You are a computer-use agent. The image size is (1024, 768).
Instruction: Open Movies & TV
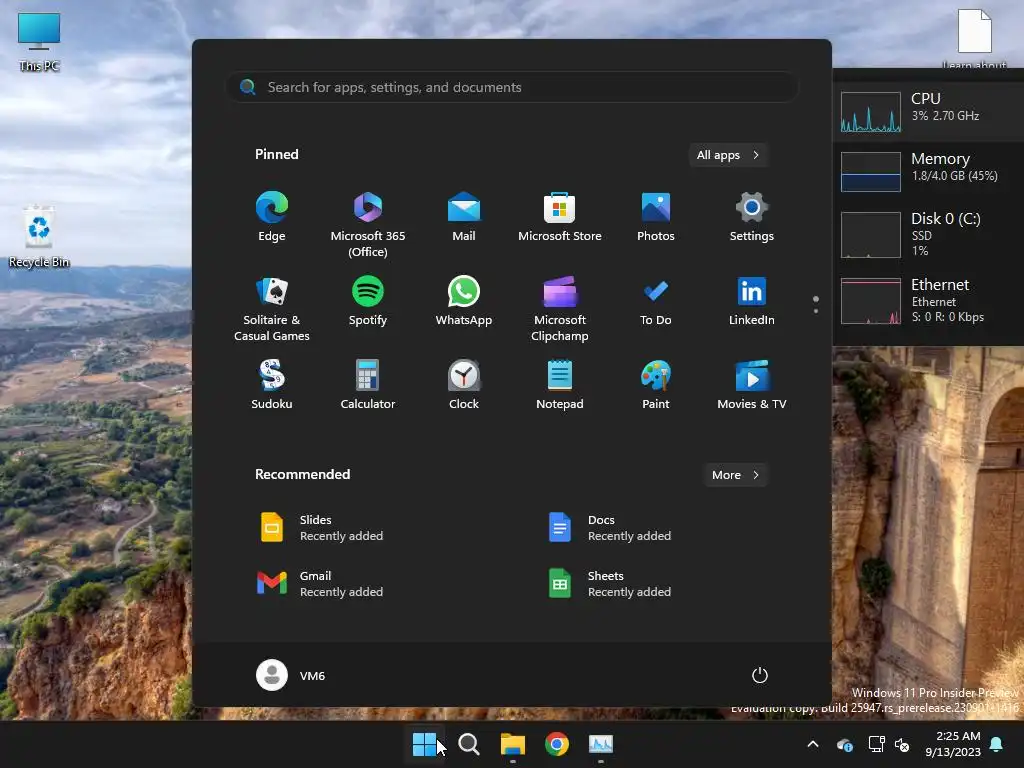[x=752, y=385]
